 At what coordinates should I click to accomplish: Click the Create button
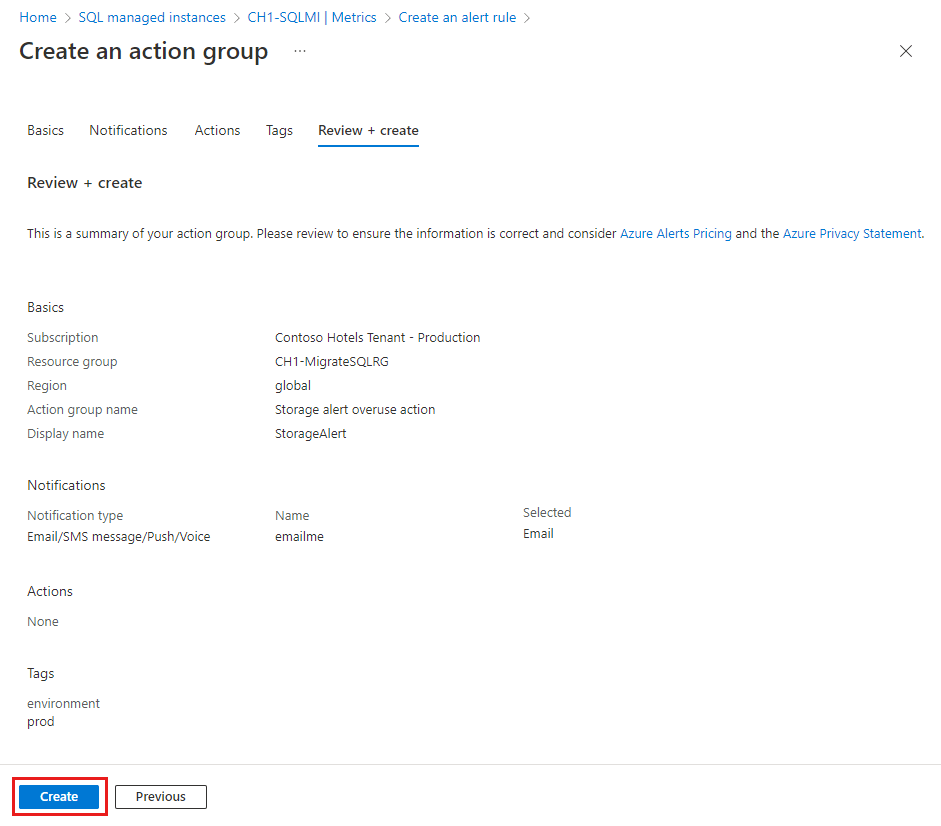pyautogui.click(x=58, y=796)
